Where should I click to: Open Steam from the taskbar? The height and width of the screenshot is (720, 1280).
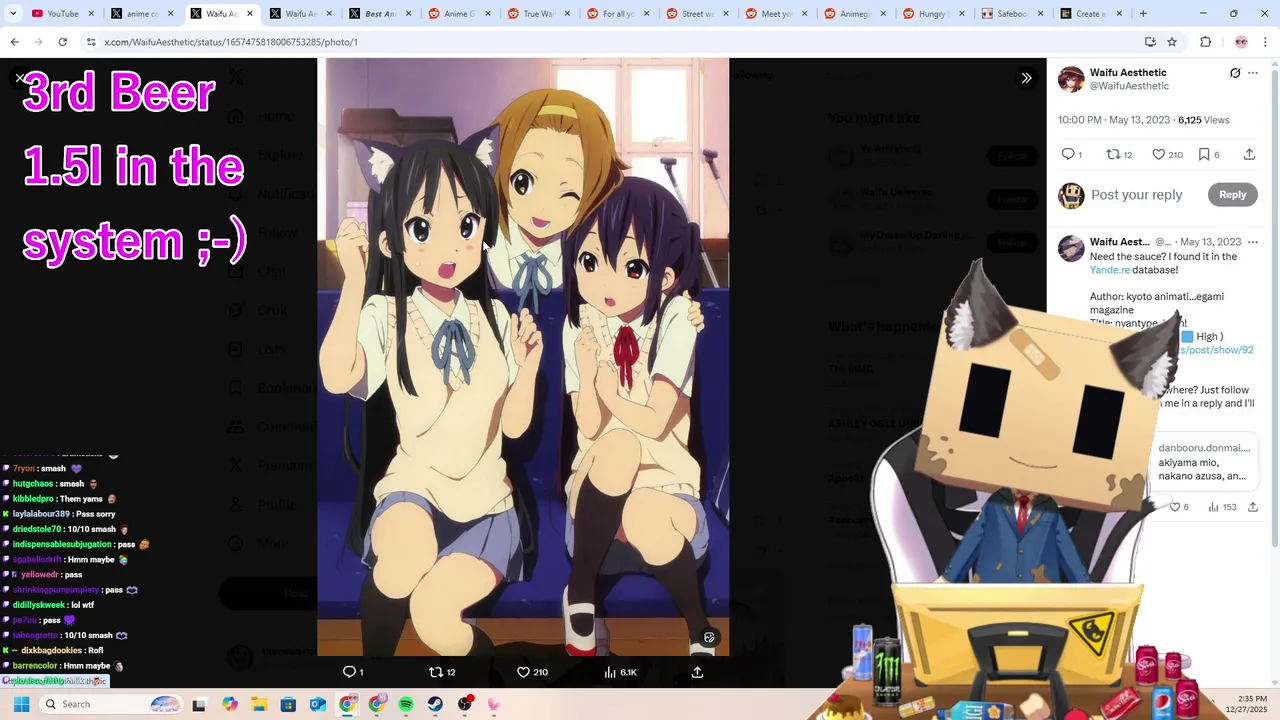tap(435, 704)
